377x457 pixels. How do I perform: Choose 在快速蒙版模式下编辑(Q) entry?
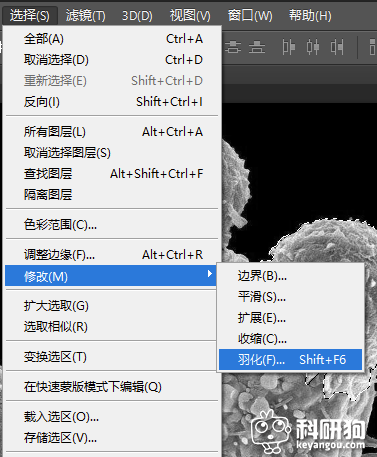point(113,387)
